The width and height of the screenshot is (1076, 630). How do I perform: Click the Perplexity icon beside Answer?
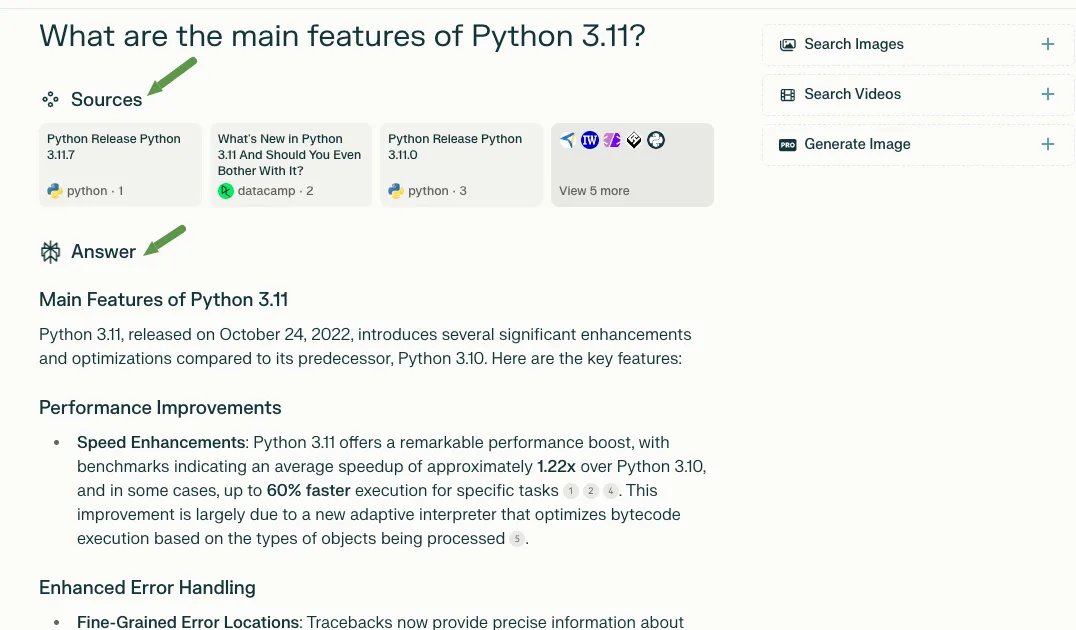(x=50, y=252)
